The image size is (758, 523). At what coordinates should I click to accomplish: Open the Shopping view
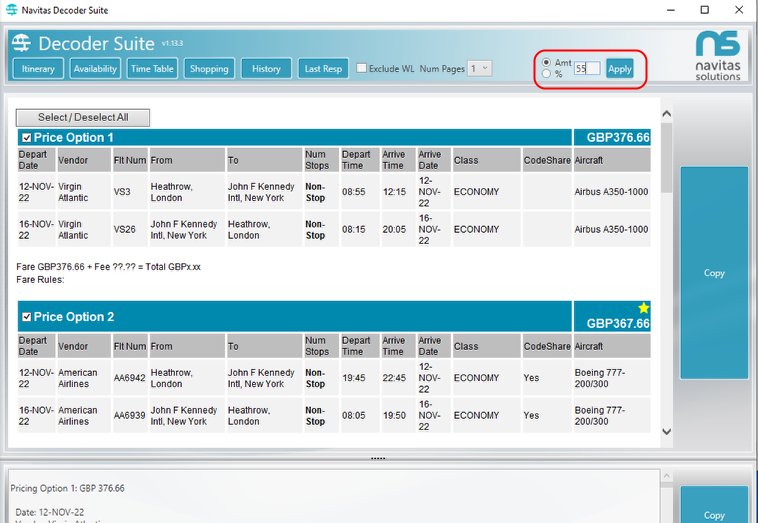tap(209, 69)
